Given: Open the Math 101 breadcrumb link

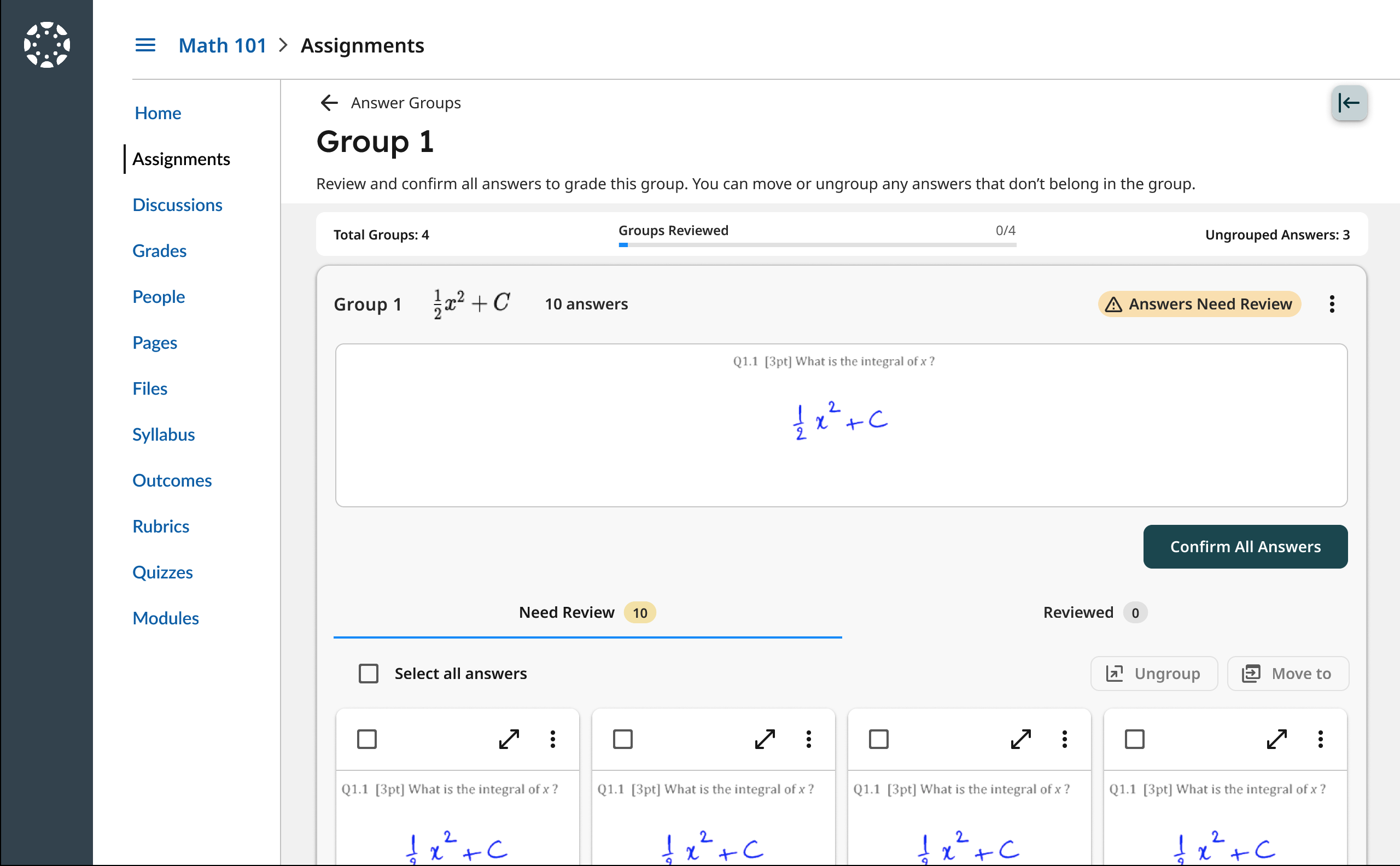Looking at the screenshot, I should tap(222, 45).
